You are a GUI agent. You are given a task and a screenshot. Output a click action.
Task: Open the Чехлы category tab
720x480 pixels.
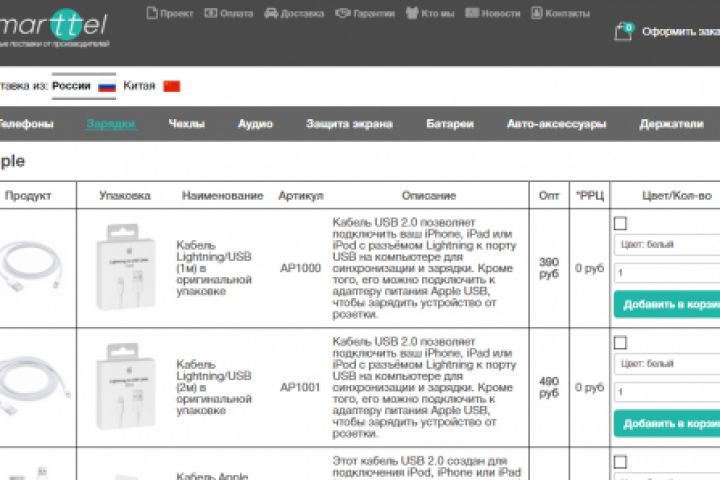pyautogui.click(x=186, y=124)
